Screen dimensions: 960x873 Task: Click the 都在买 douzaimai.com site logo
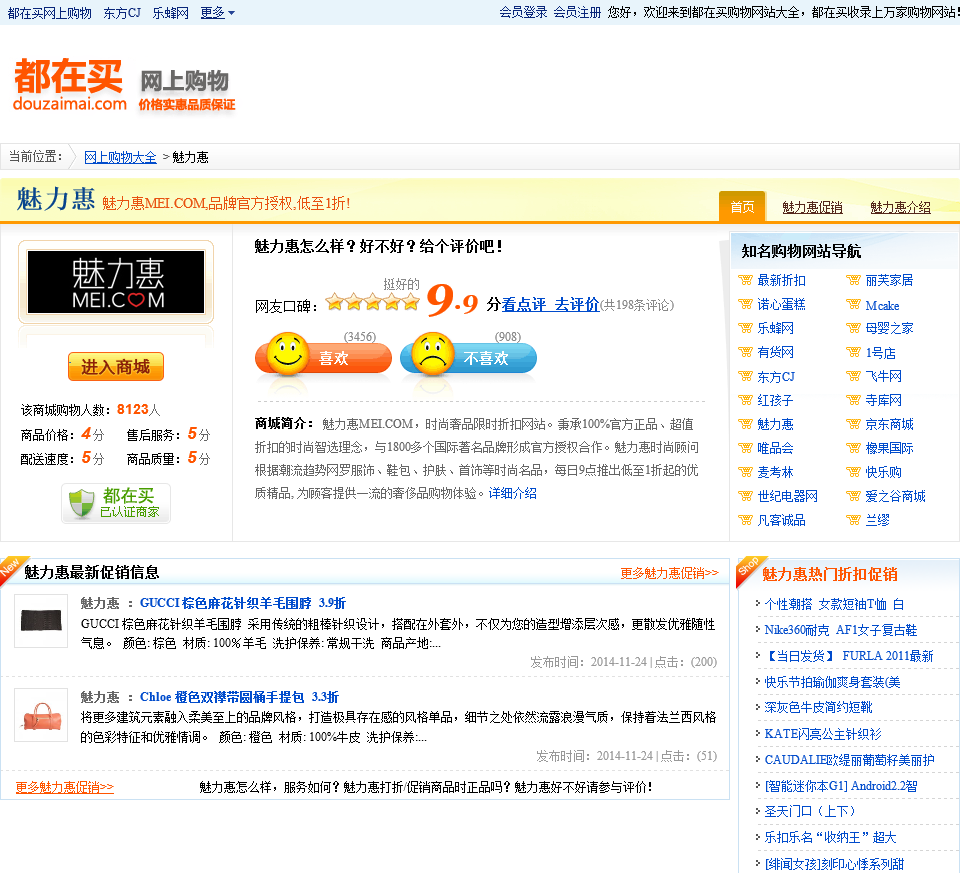70,85
